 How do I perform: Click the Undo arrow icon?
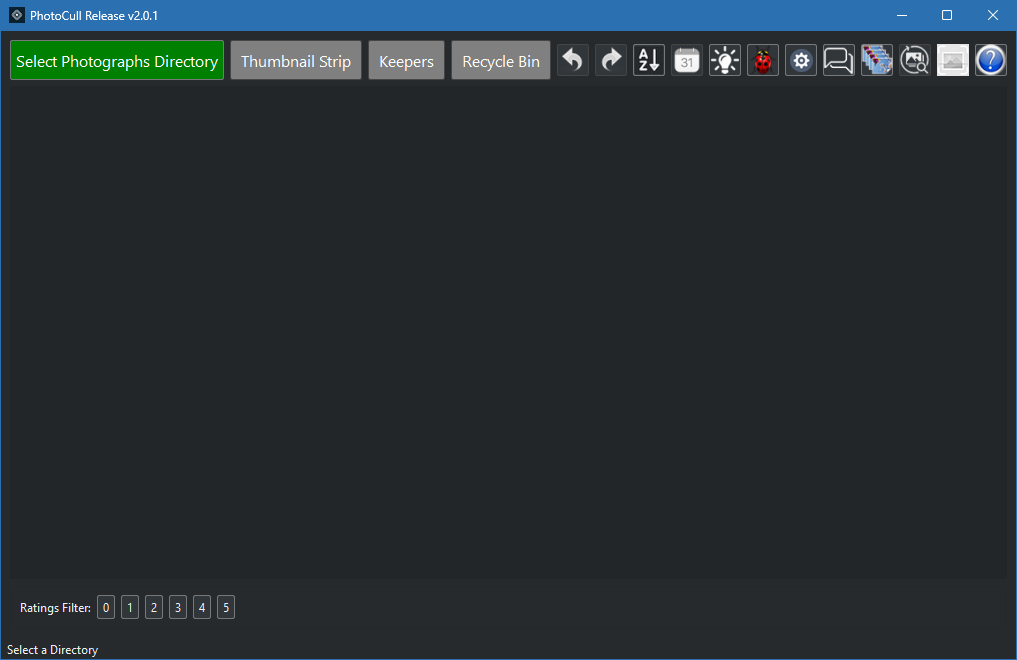coord(572,60)
